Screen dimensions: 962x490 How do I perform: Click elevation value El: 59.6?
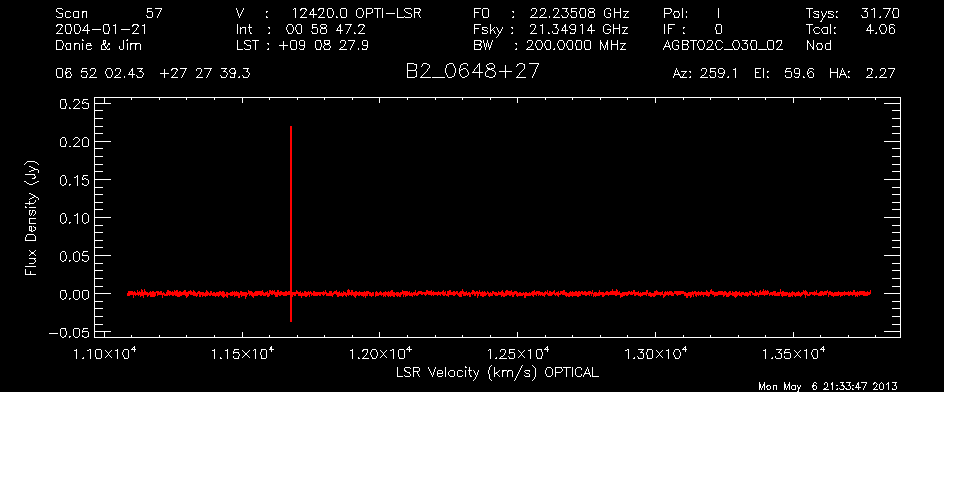pyautogui.click(x=784, y=74)
